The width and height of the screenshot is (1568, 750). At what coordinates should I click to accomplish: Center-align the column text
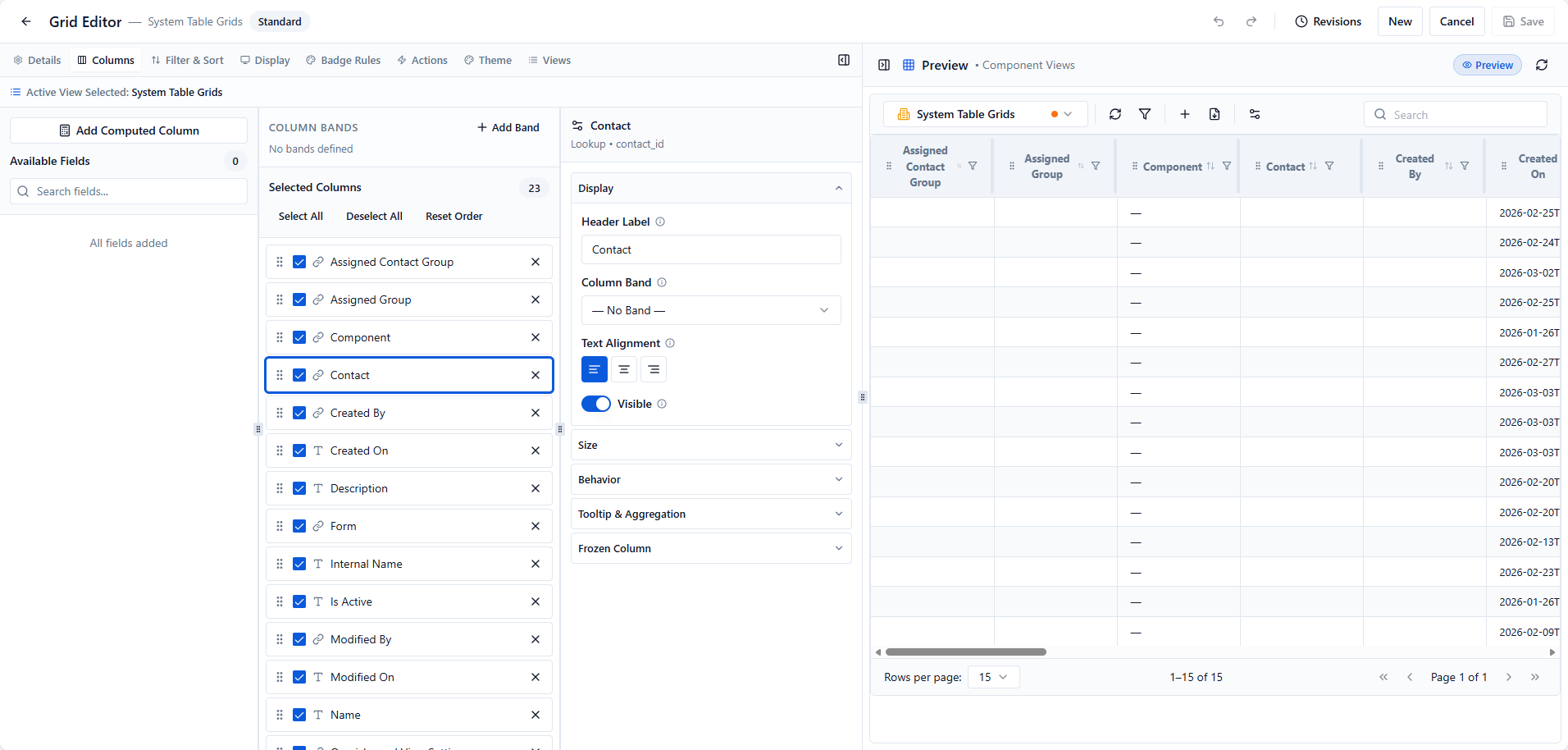[624, 369]
